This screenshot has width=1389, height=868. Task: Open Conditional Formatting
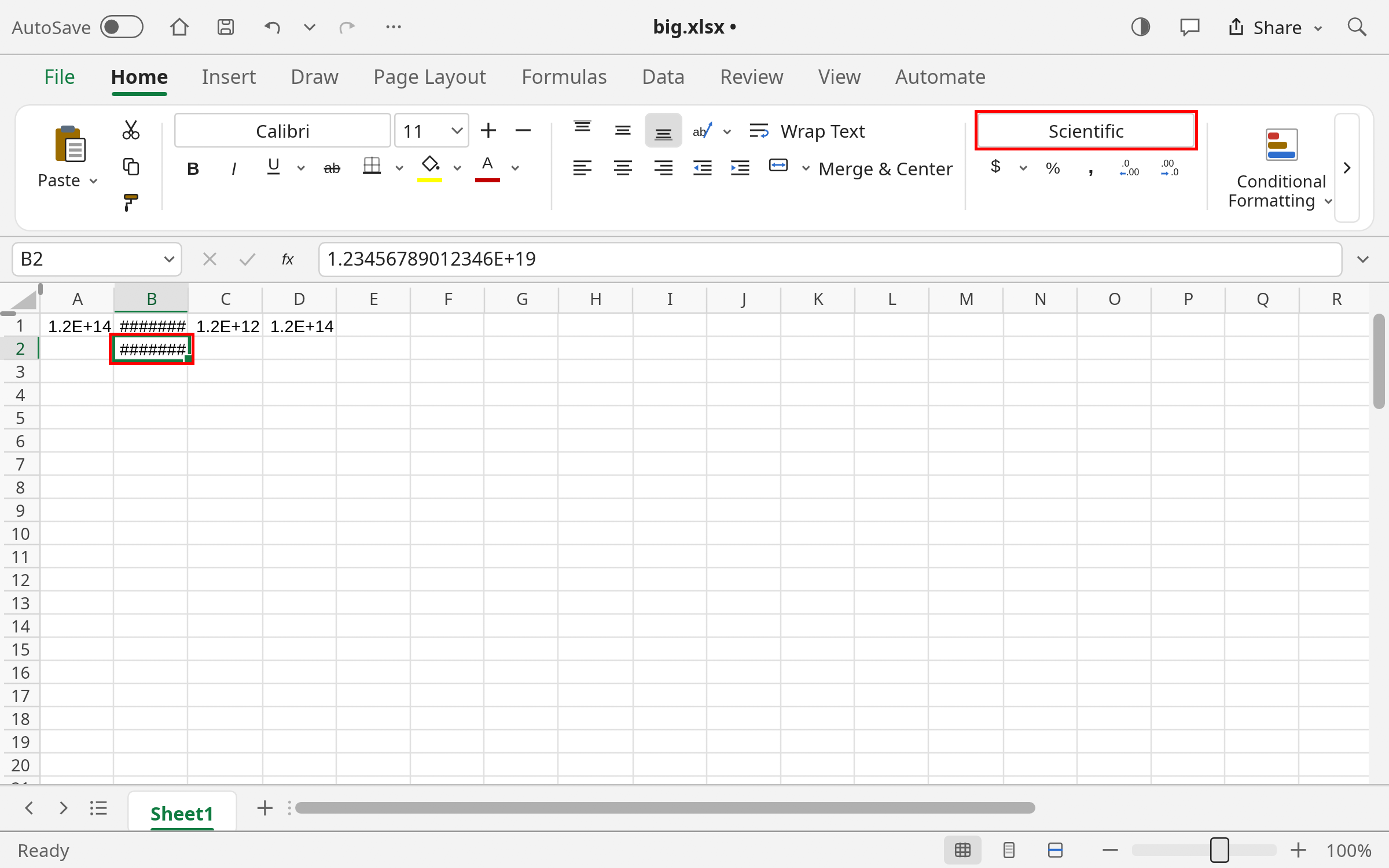pos(1281,168)
